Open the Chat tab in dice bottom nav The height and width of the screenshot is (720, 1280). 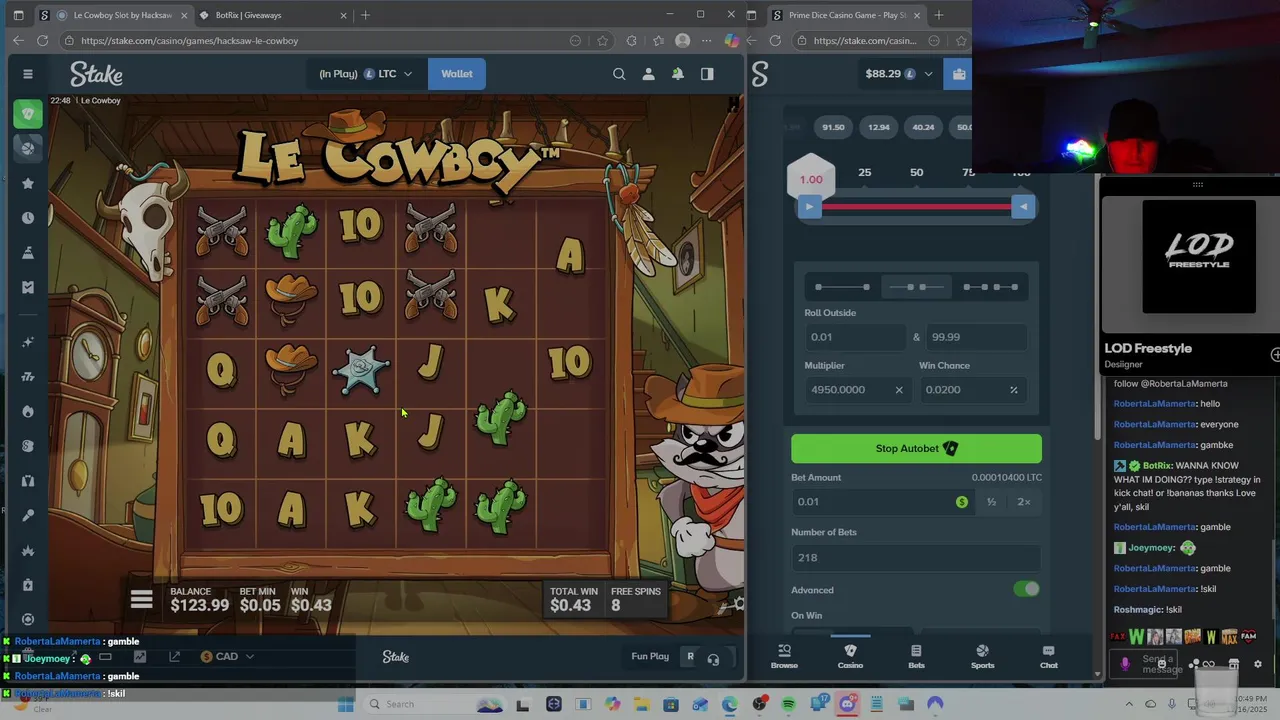click(x=1048, y=656)
